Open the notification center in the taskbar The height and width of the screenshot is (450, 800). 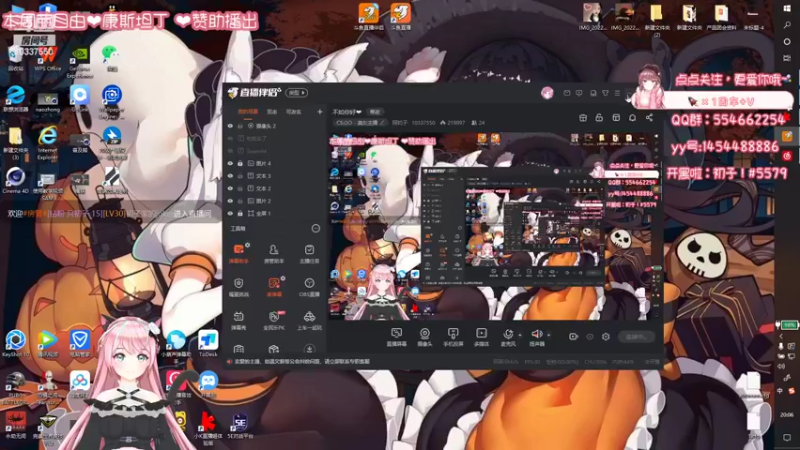coord(787,438)
